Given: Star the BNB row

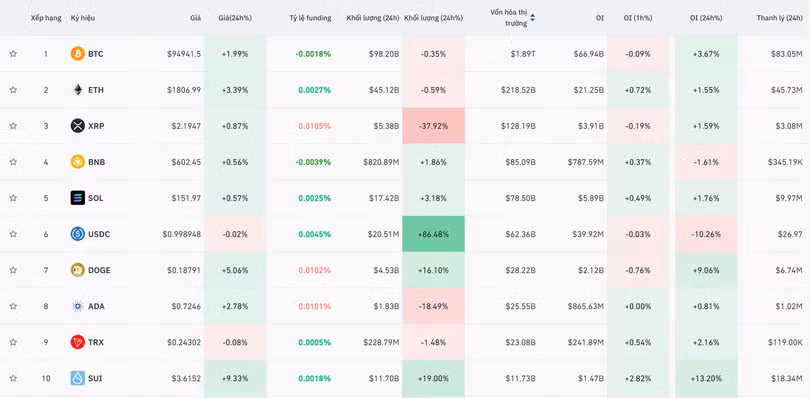Looking at the screenshot, I should click(13, 162).
